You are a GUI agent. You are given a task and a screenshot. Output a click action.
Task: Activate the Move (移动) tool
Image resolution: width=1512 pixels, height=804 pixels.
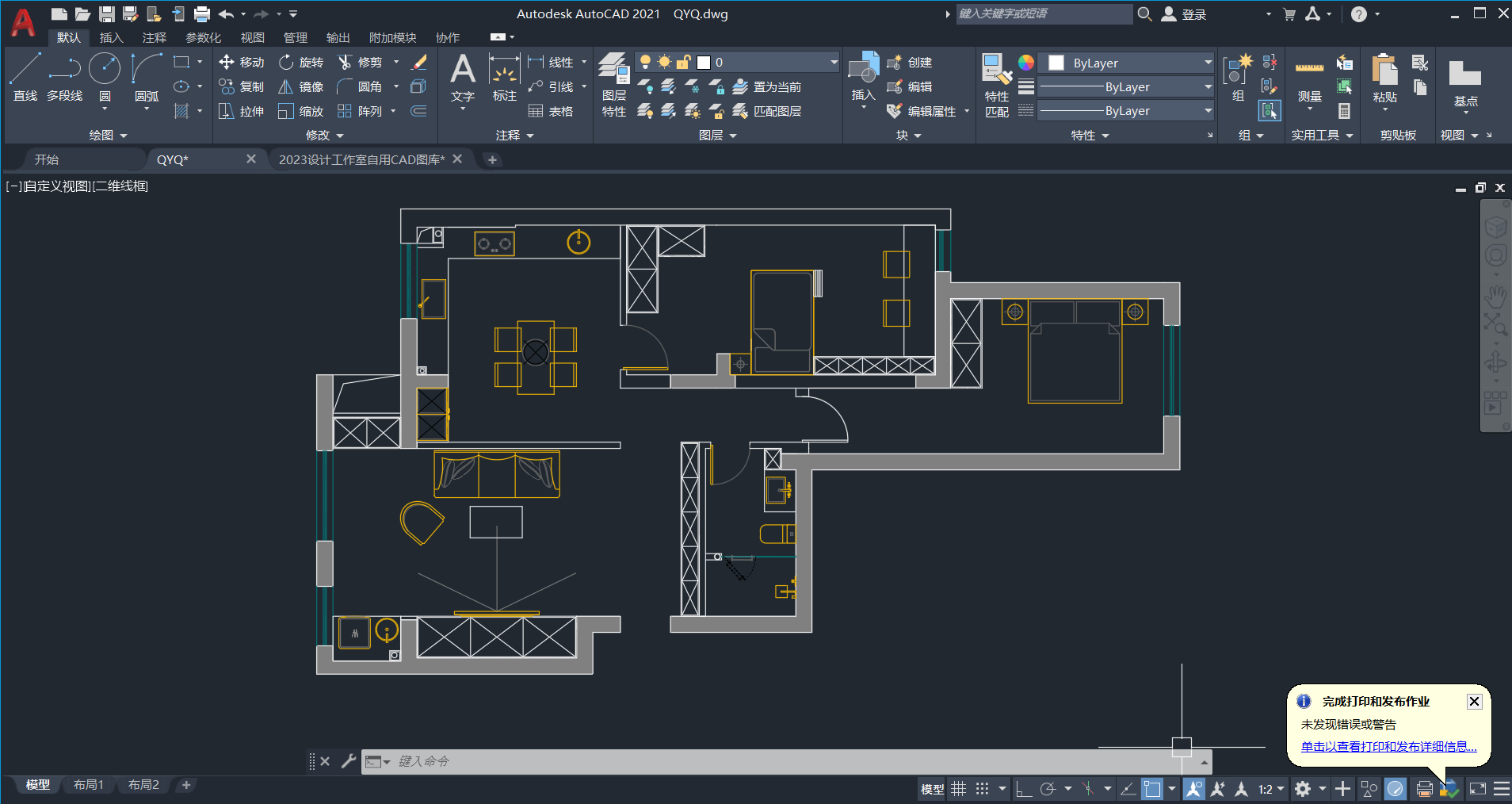click(x=242, y=62)
